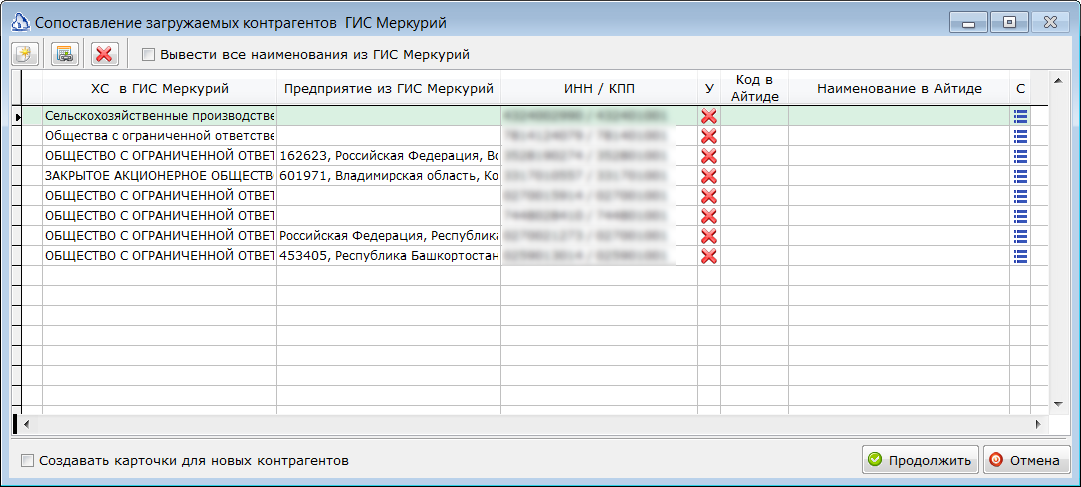The width and height of the screenshot is (1081, 487).
Task: Select the Общества с ограниченной ответстве cell
Action: pos(159,137)
